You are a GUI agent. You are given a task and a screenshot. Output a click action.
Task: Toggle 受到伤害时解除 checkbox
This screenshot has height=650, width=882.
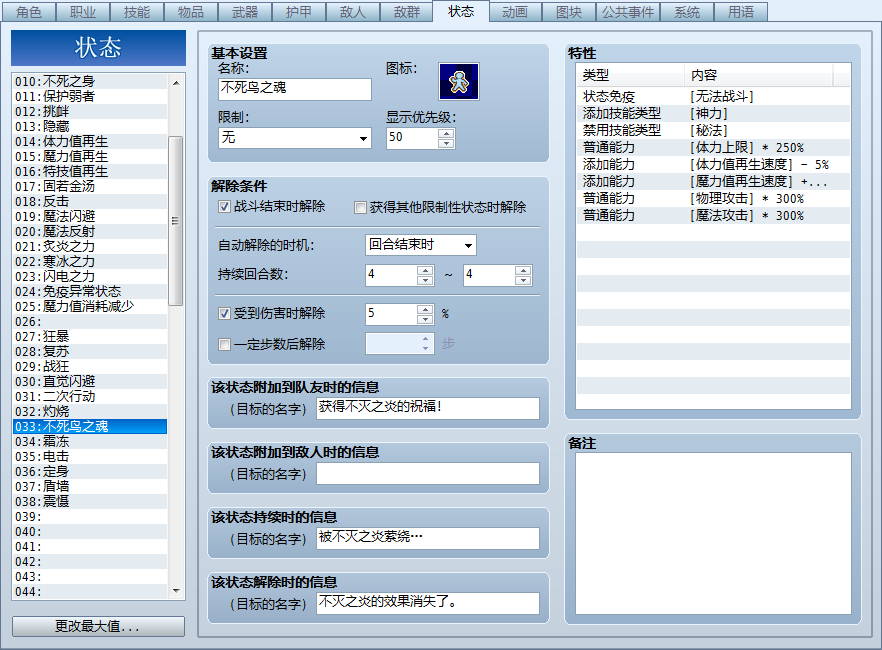(224, 314)
